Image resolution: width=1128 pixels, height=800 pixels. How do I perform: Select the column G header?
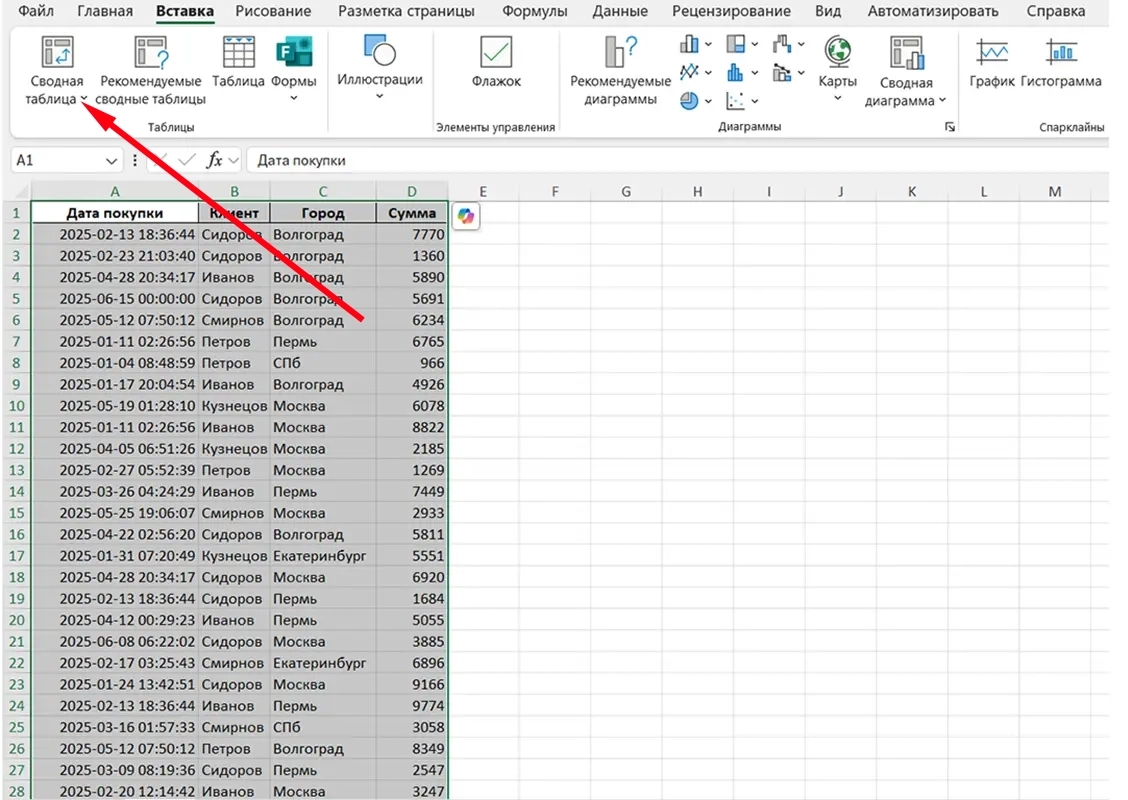pos(625,192)
